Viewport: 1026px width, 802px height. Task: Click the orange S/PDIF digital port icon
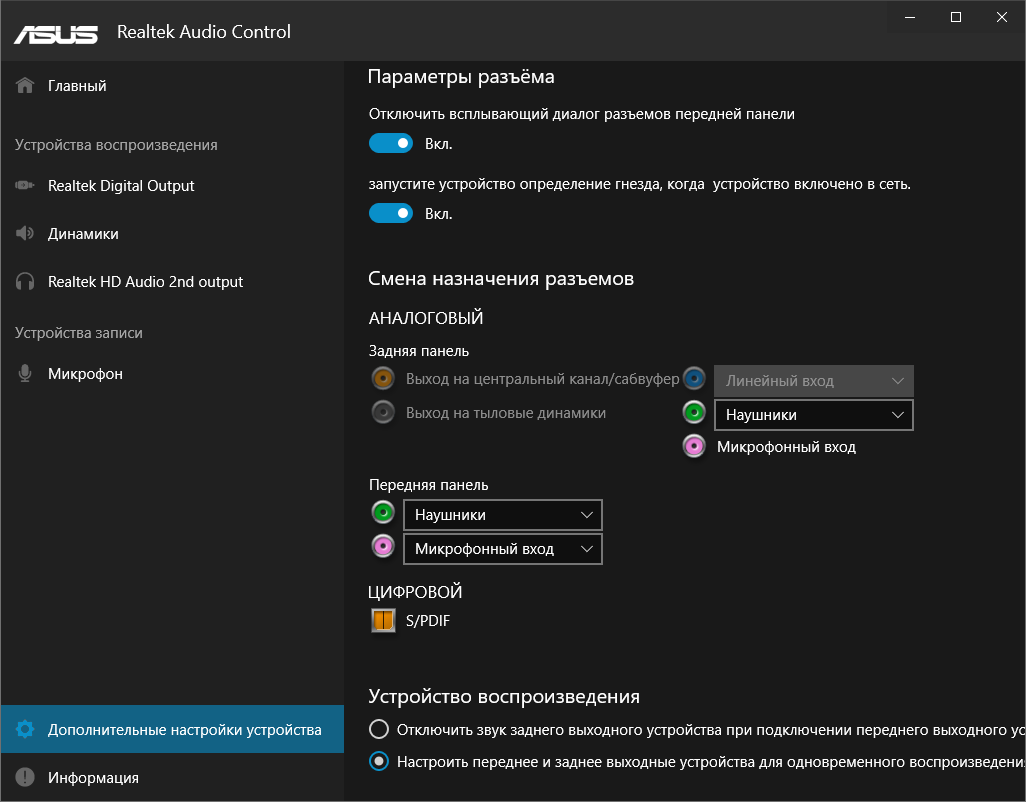pyautogui.click(x=383, y=619)
